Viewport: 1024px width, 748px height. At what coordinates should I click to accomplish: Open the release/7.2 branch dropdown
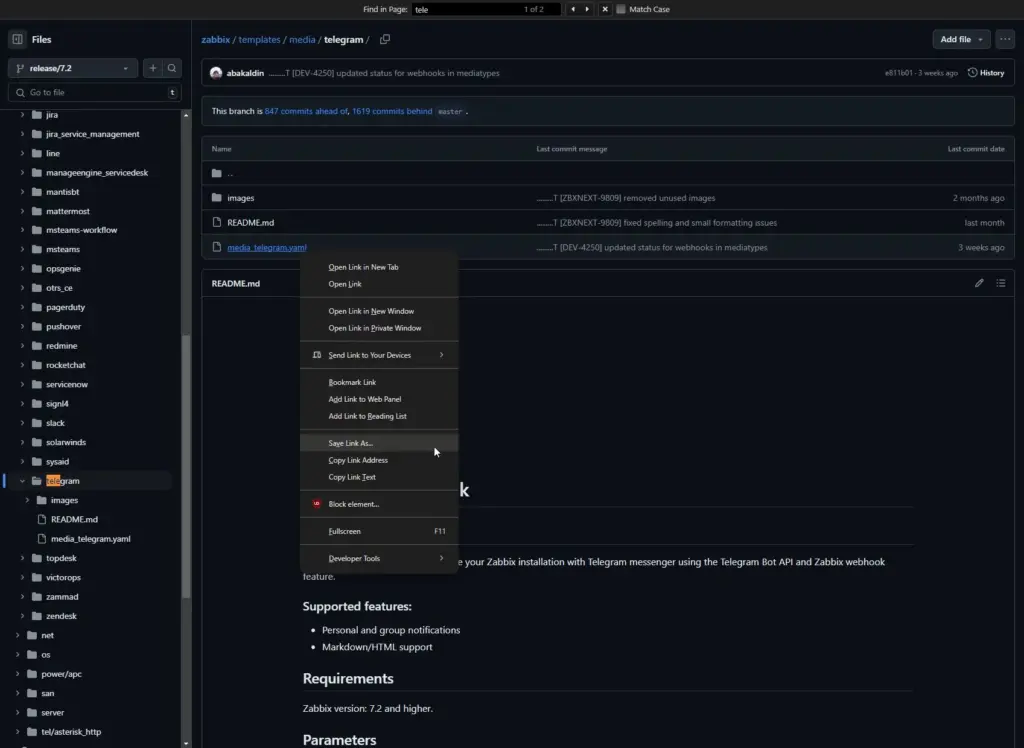point(73,68)
